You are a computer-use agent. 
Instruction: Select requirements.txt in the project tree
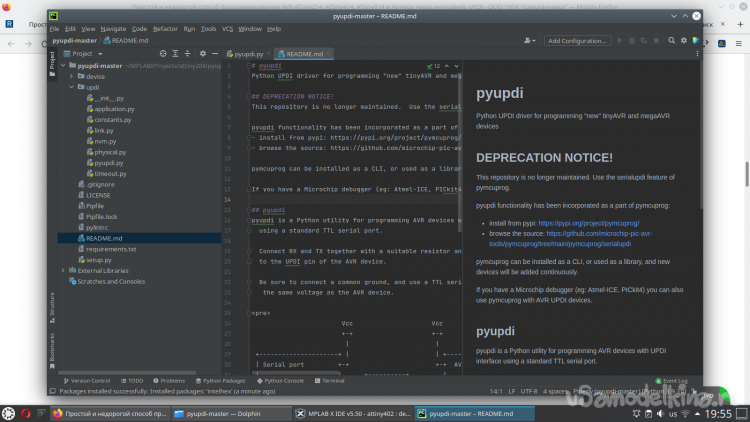[111, 249]
